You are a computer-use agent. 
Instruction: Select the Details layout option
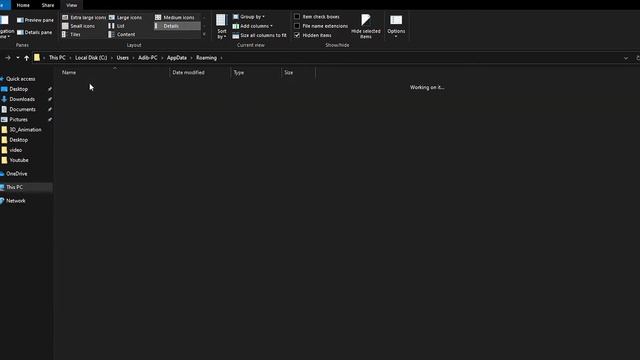[x=177, y=26]
